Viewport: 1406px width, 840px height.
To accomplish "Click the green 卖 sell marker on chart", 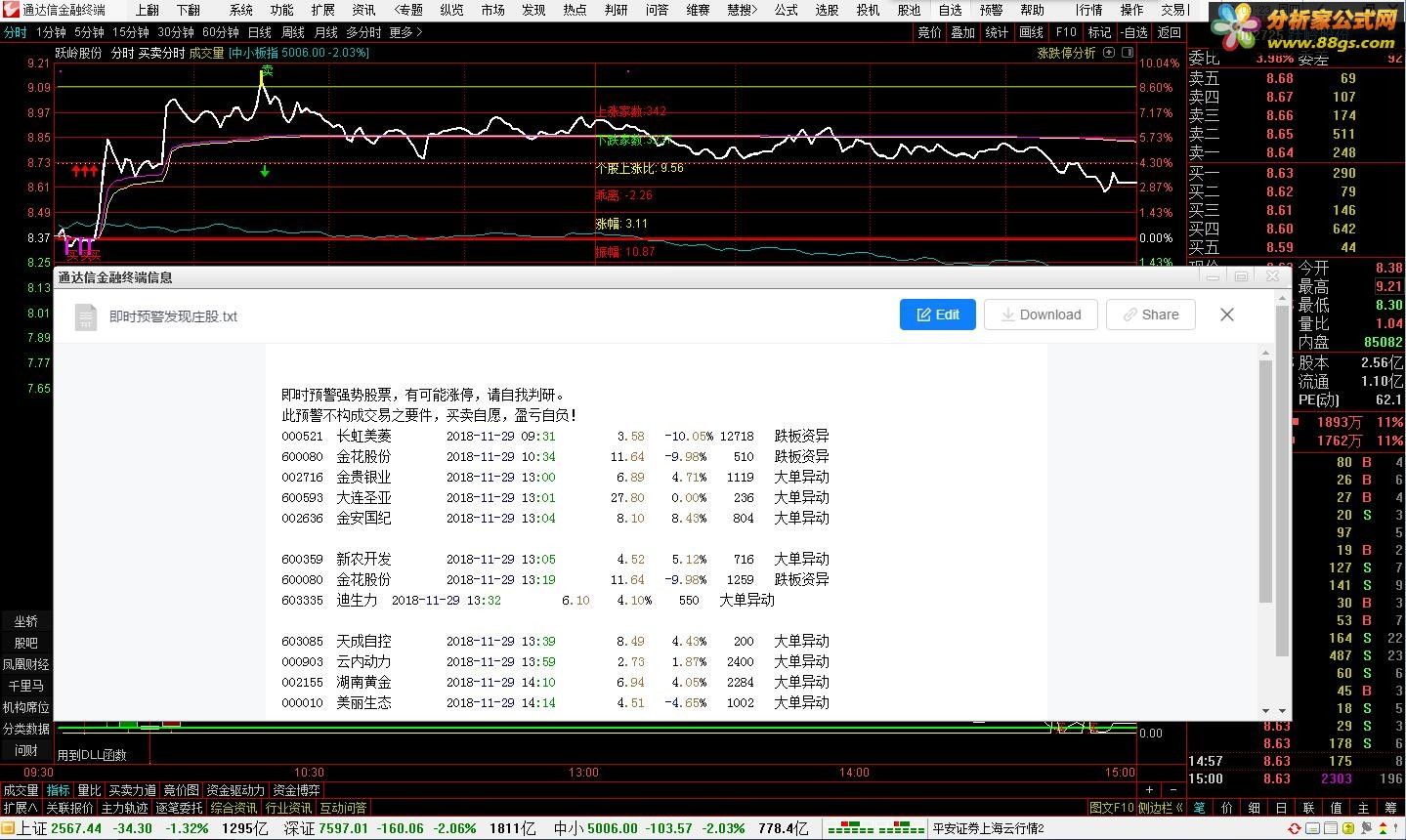I will [266, 71].
